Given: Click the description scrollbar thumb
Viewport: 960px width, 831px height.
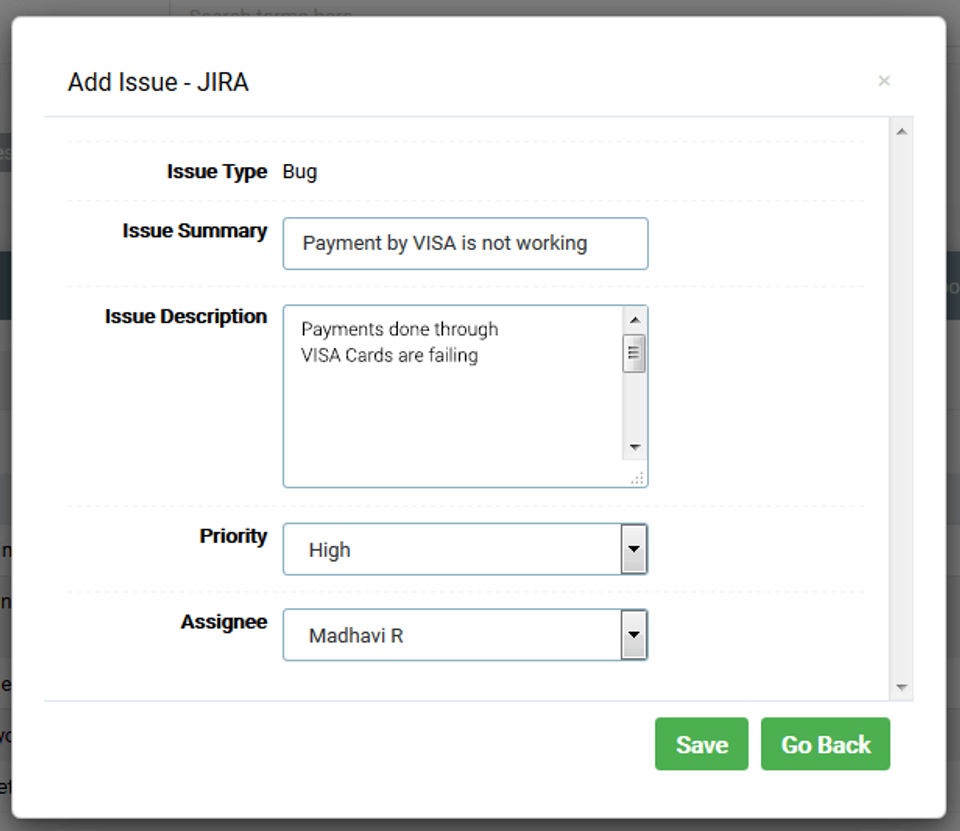Looking at the screenshot, I should click(x=634, y=353).
